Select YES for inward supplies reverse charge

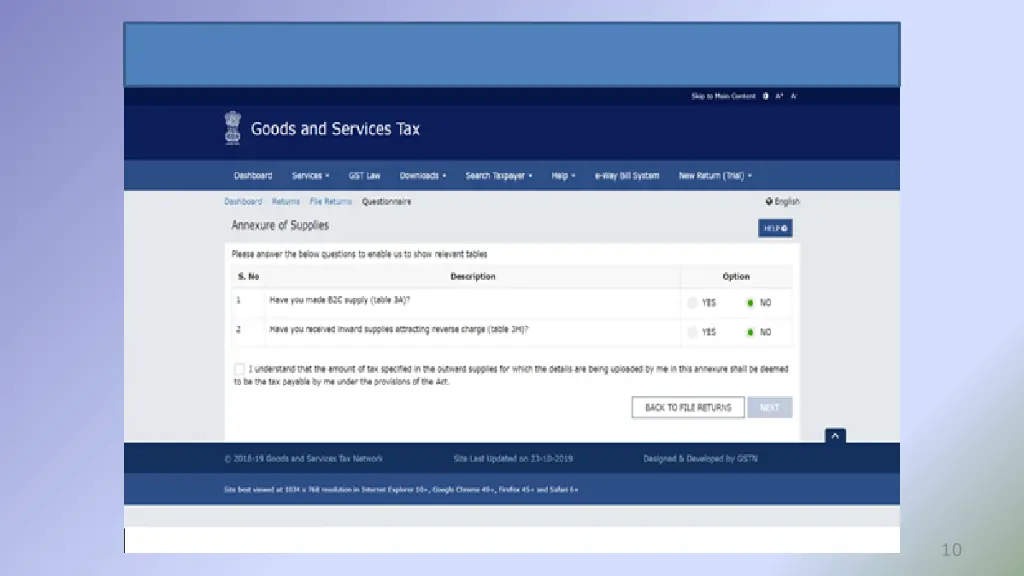693,332
